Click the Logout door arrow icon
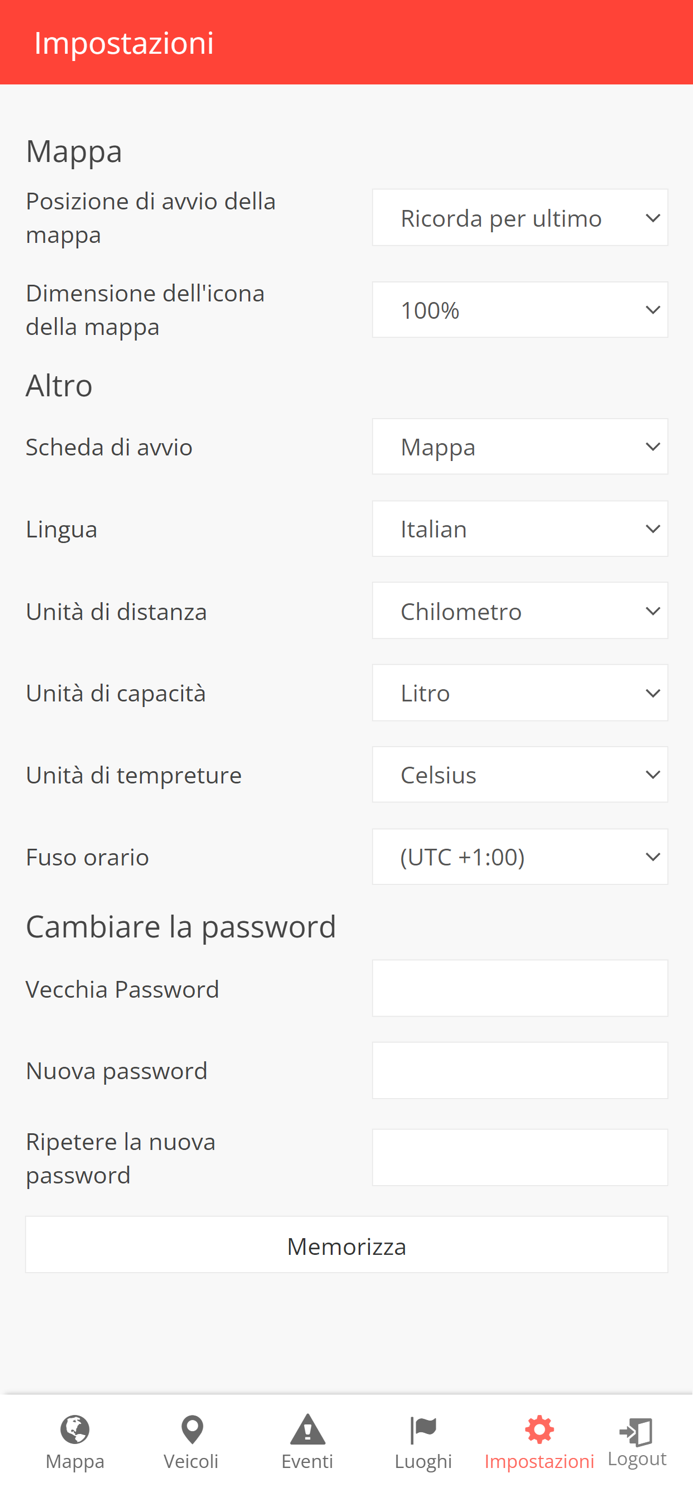The height and width of the screenshot is (1500, 693). pos(636,1431)
